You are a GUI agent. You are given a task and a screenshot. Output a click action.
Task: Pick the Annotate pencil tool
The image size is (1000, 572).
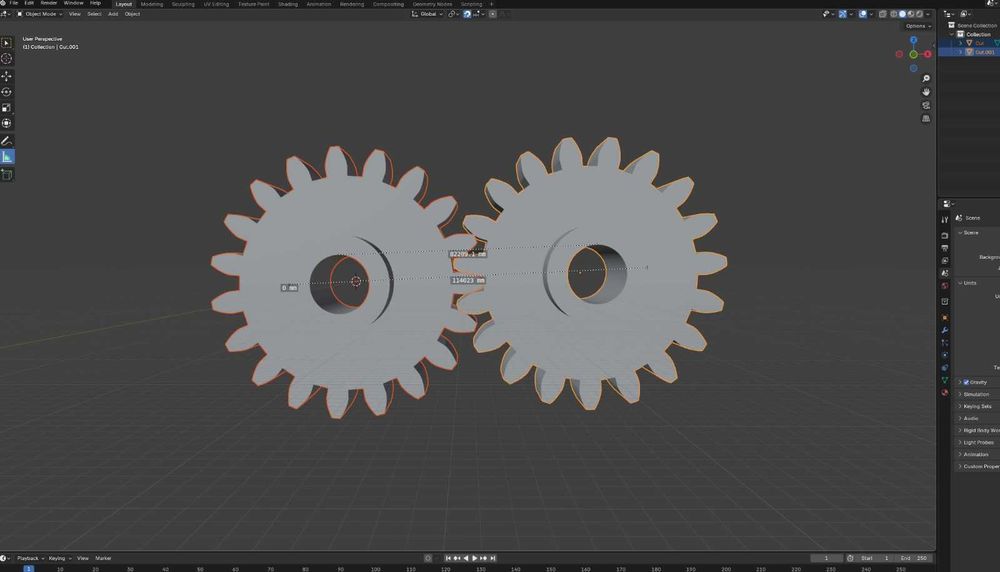(7, 141)
